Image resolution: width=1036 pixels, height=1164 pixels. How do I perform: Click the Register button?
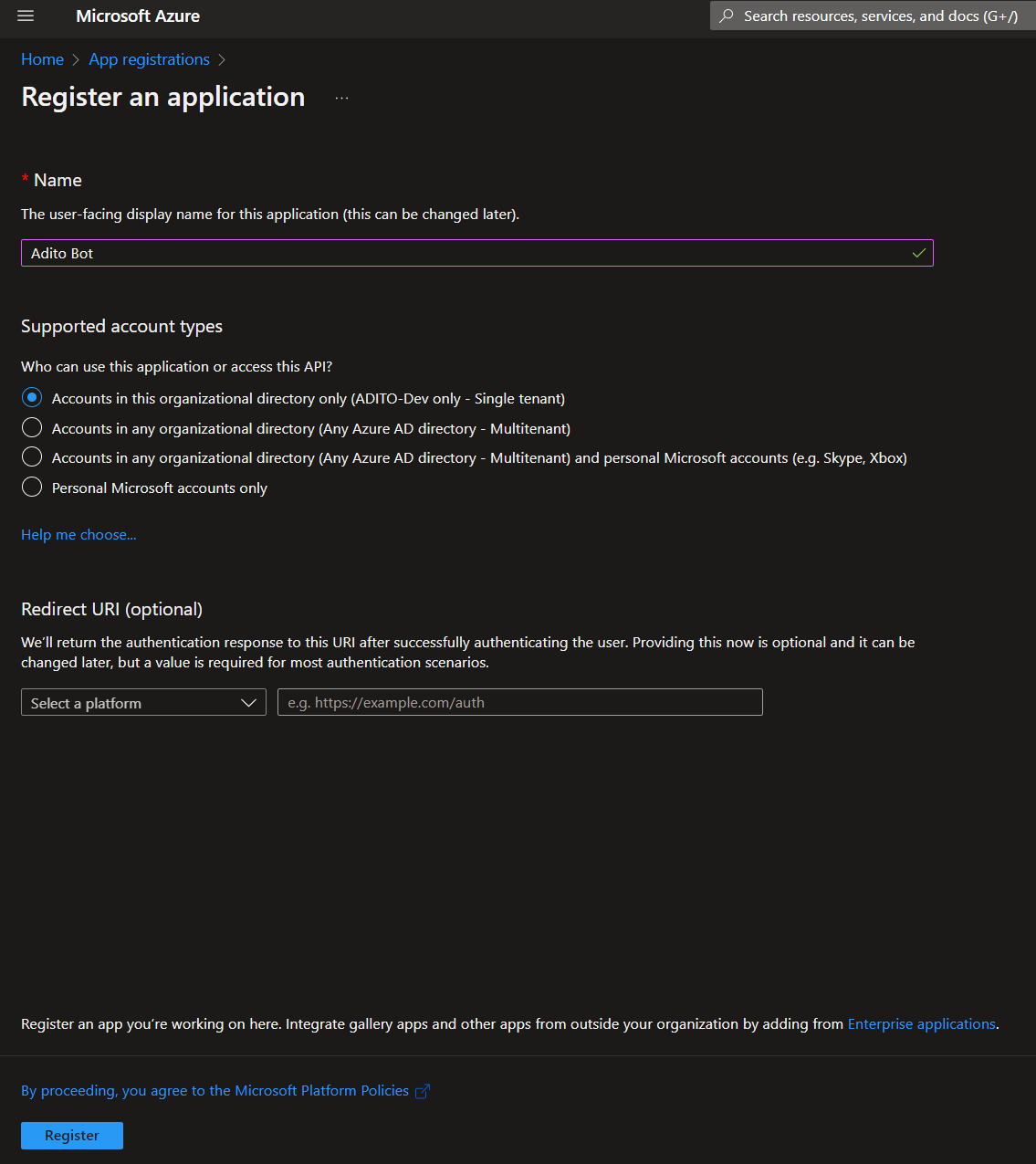(72, 1136)
